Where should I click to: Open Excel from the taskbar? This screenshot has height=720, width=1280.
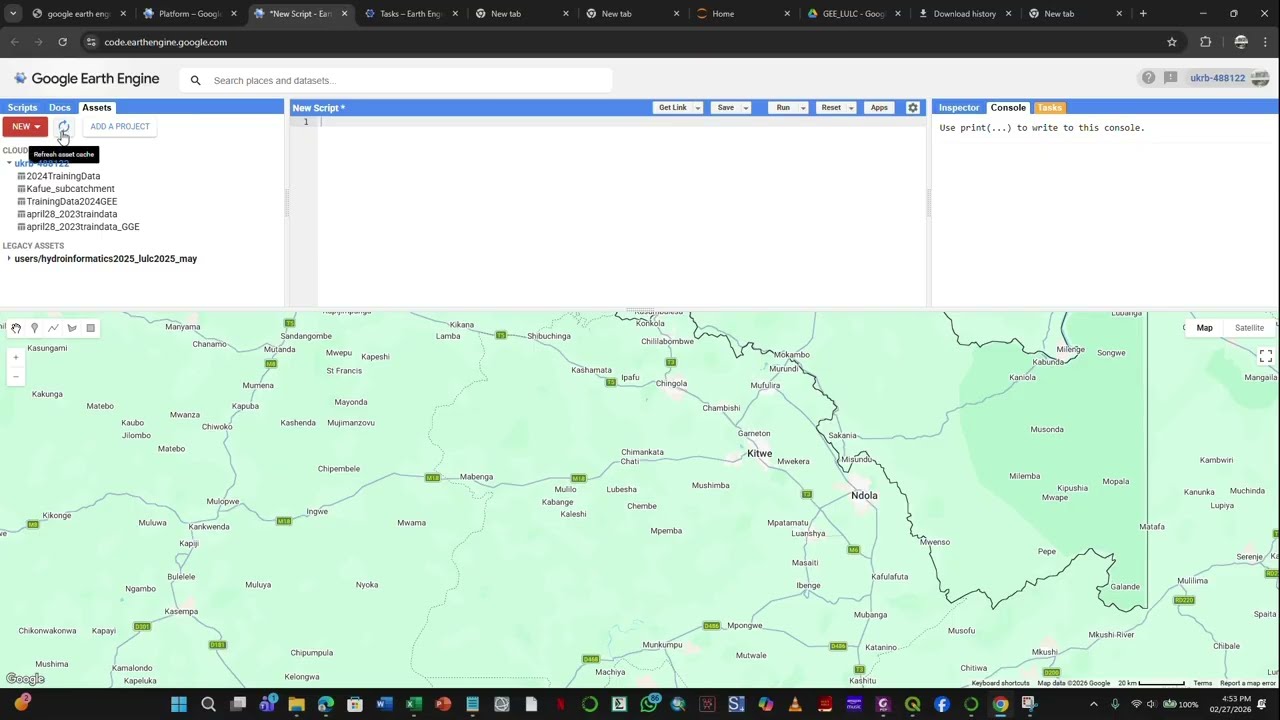(413, 704)
